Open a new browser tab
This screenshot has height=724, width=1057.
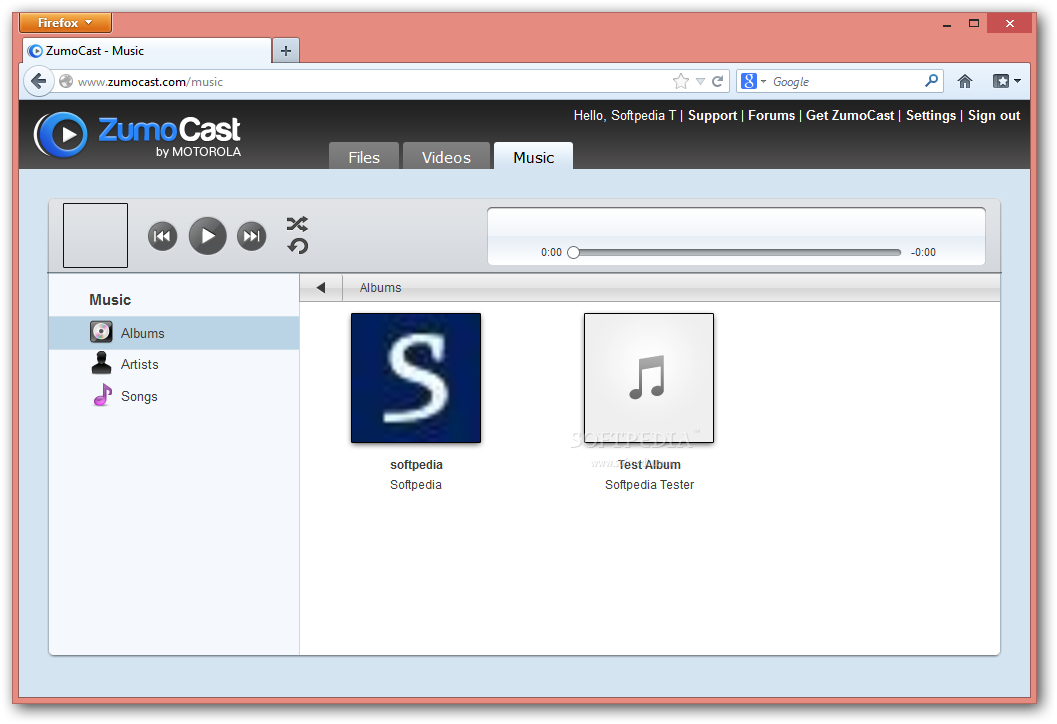pyautogui.click(x=286, y=51)
